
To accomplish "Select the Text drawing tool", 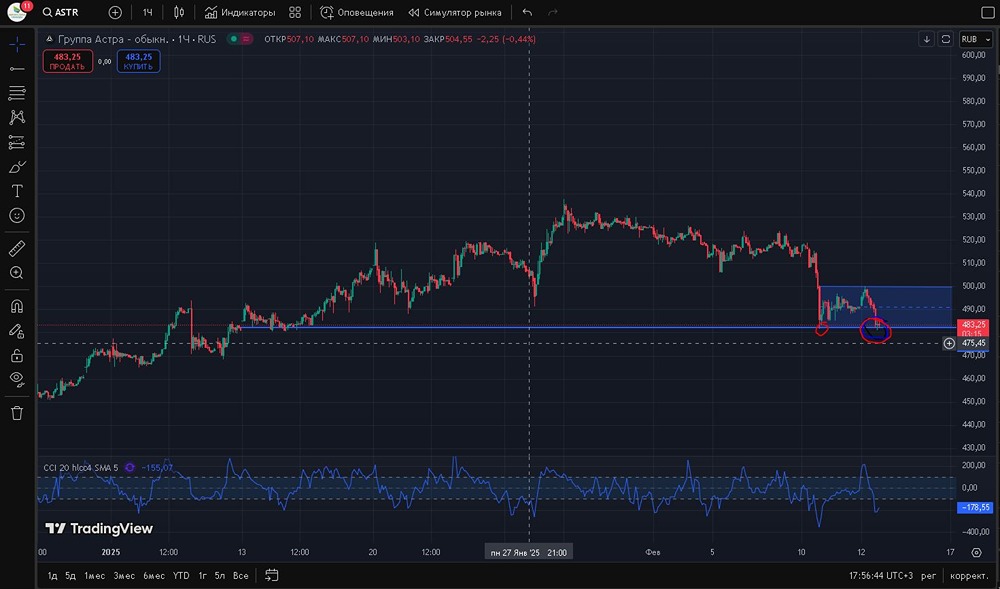I will [x=17, y=191].
